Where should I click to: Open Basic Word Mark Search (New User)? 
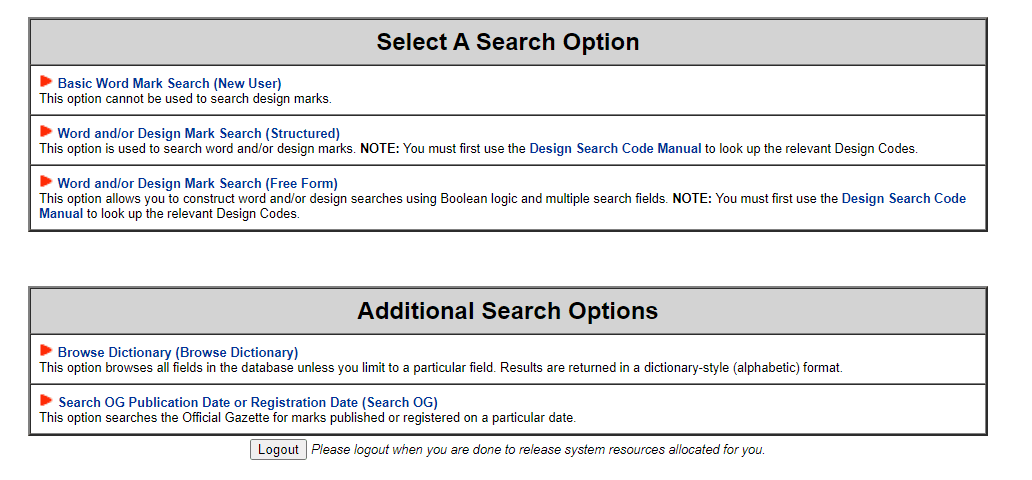[169, 83]
